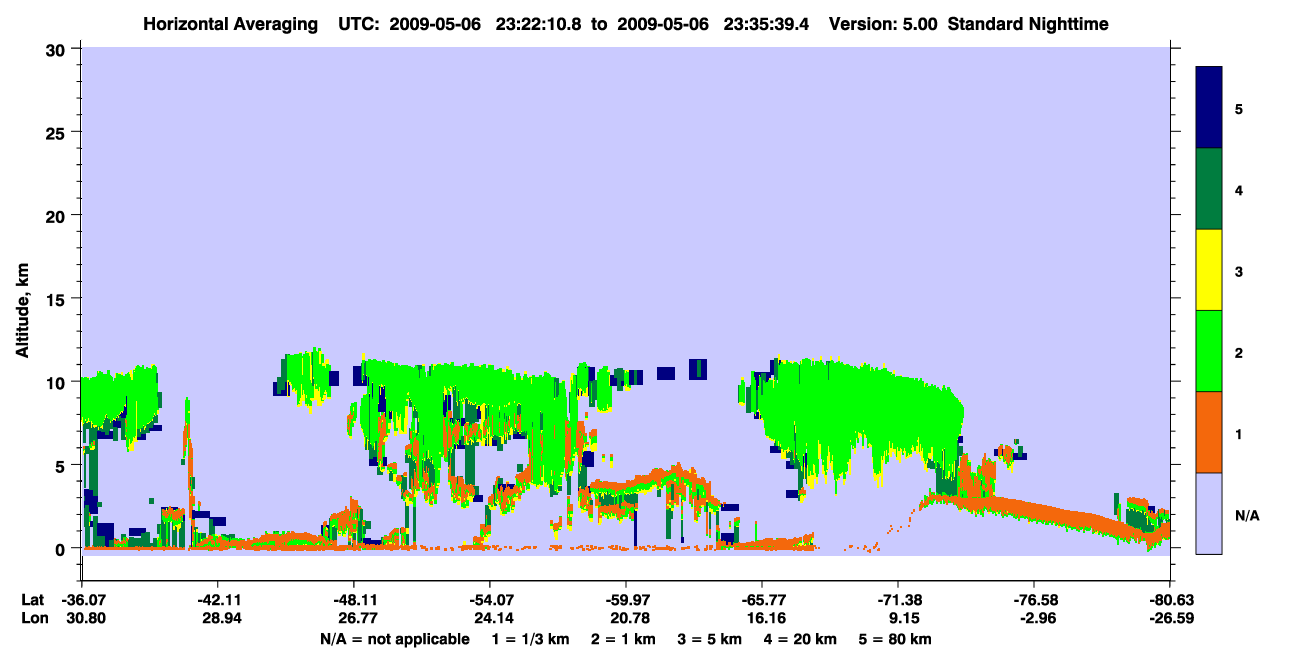Screen dimensions: 1300x667
Task: Click the orange level 1 legend swatch
Action: (x=1209, y=432)
